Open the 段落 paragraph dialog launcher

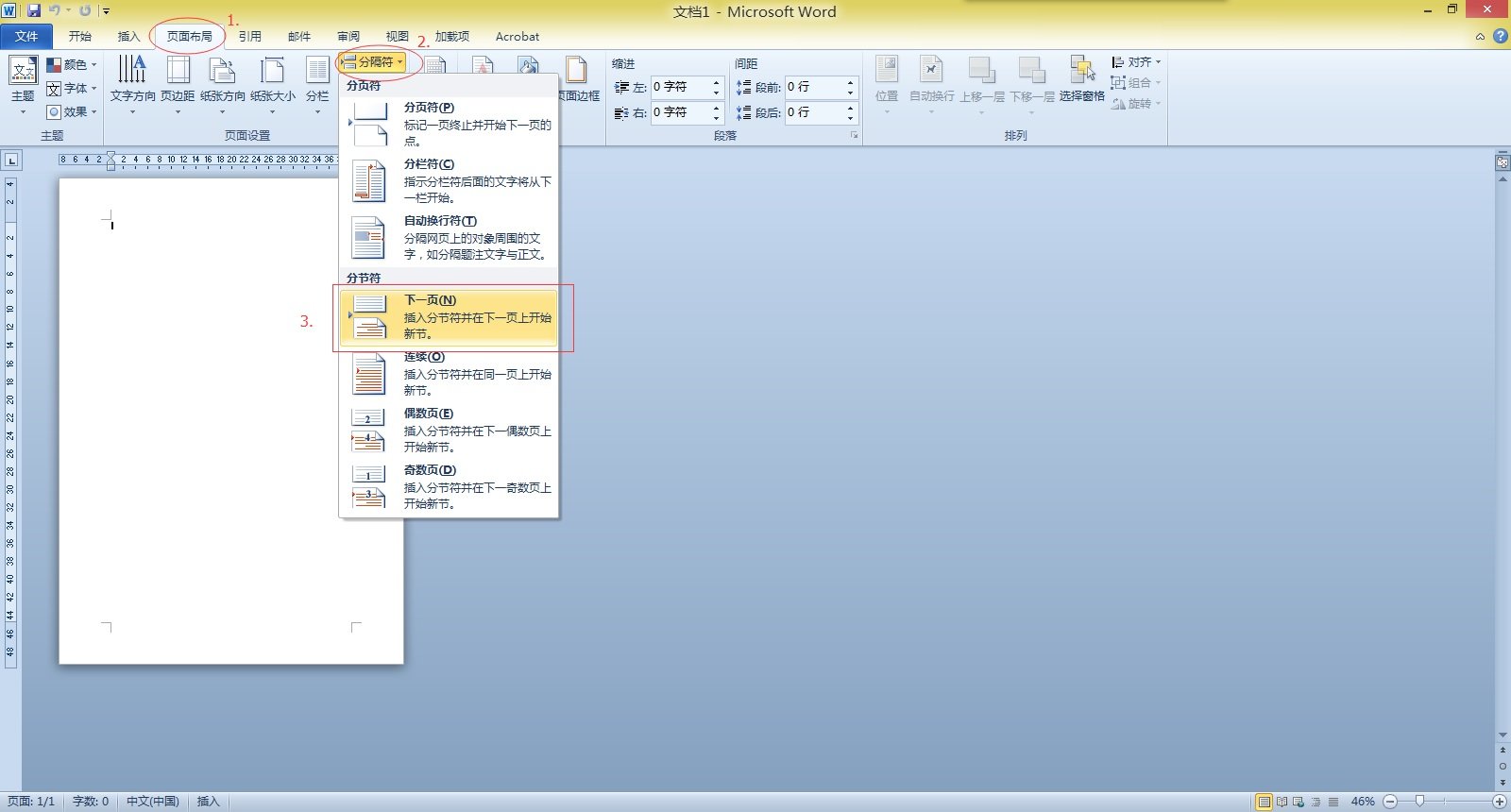(x=854, y=136)
